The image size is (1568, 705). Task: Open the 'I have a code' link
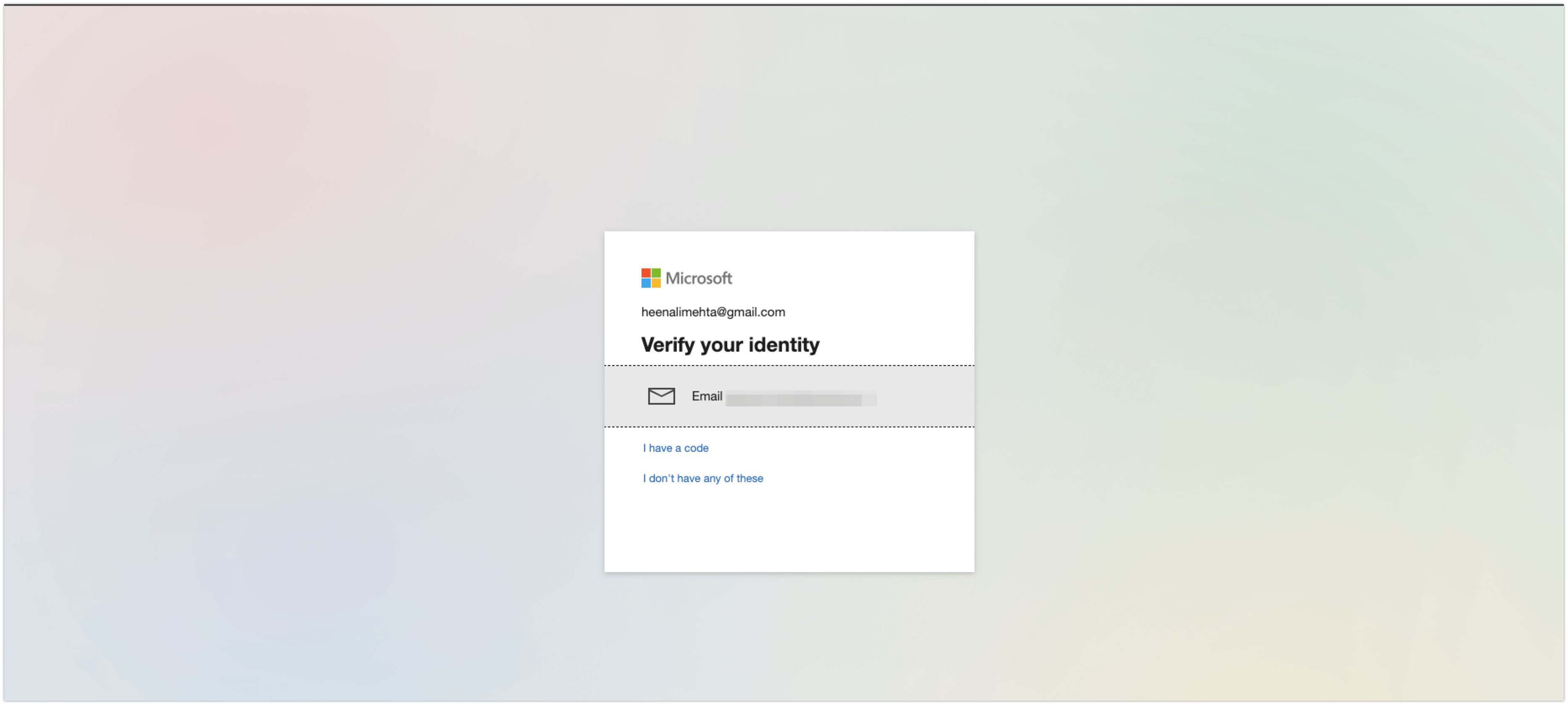click(x=676, y=448)
